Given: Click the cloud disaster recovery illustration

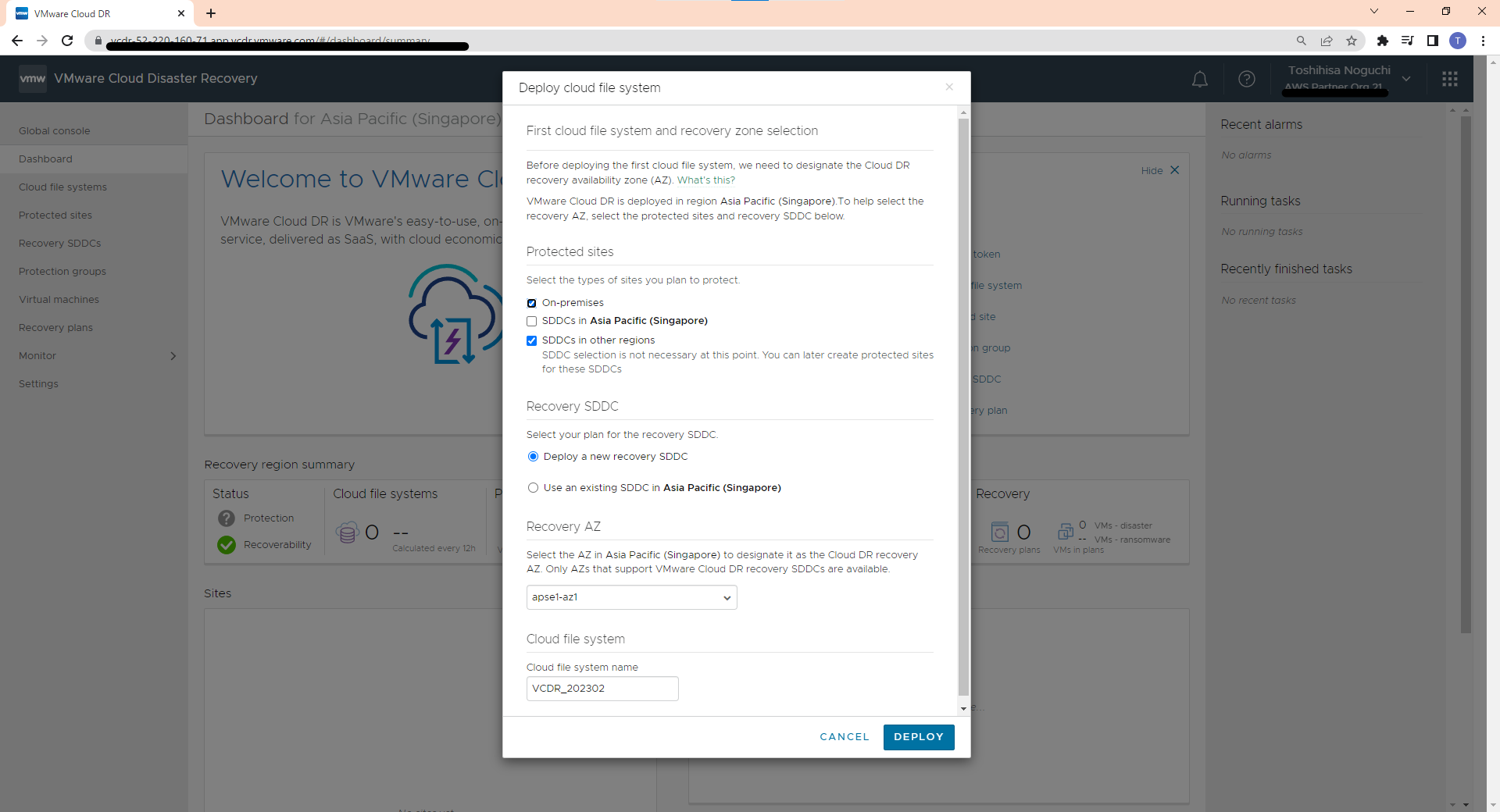Looking at the screenshot, I should [x=455, y=314].
